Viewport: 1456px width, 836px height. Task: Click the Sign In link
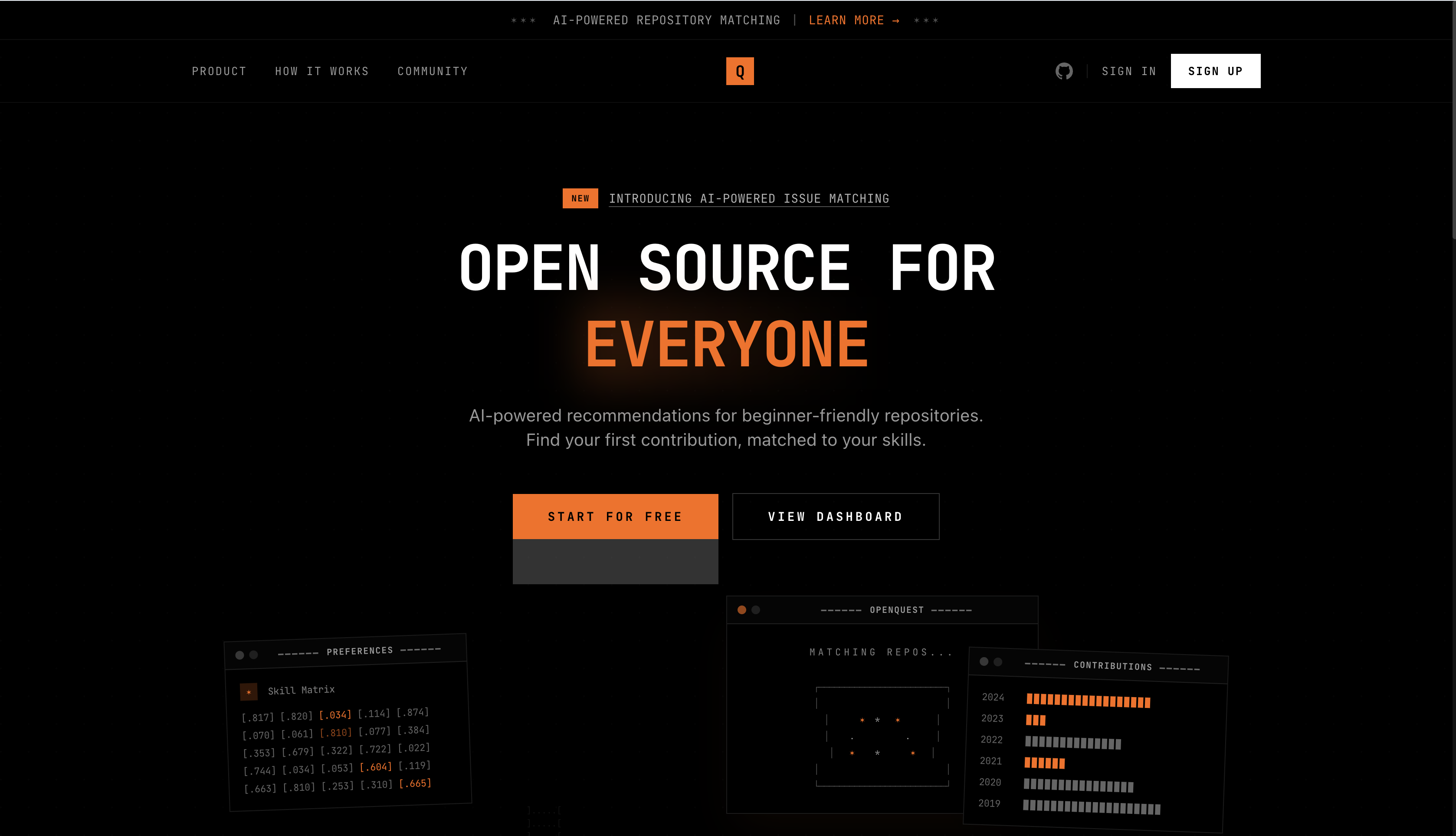(x=1128, y=71)
